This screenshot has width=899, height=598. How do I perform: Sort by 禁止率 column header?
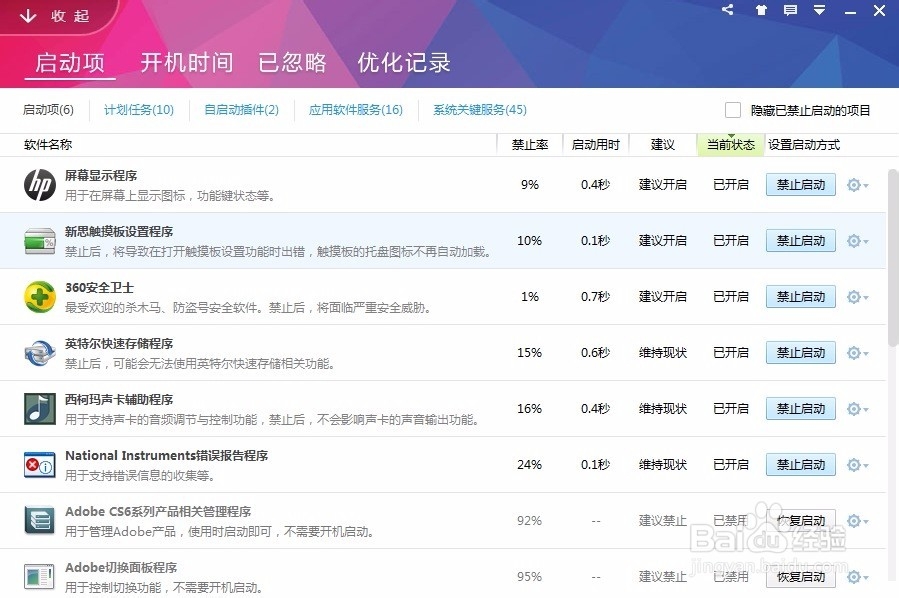pos(530,144)
